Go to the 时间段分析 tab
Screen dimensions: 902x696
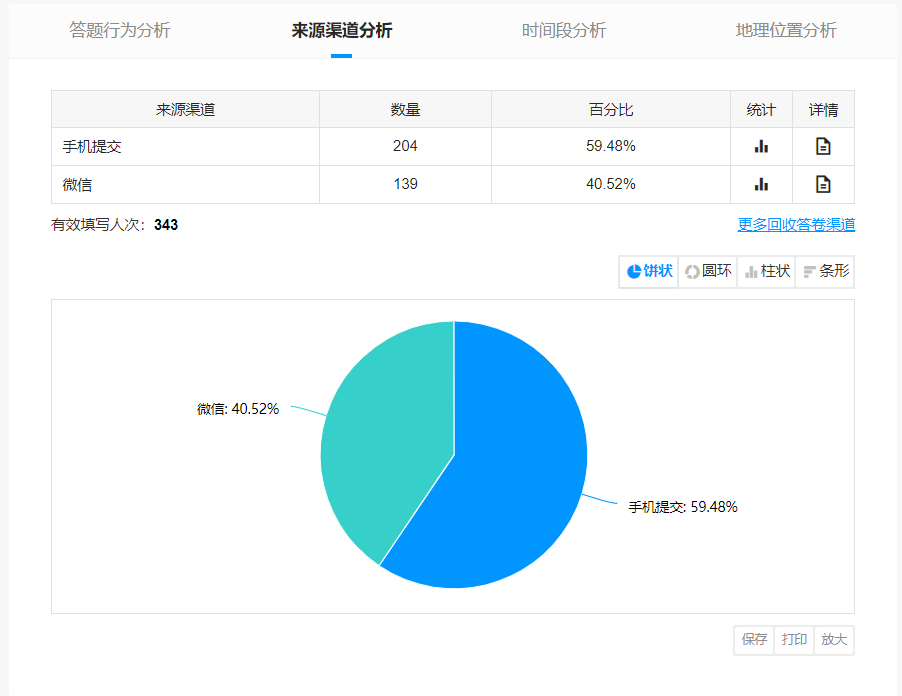[564, 30]
